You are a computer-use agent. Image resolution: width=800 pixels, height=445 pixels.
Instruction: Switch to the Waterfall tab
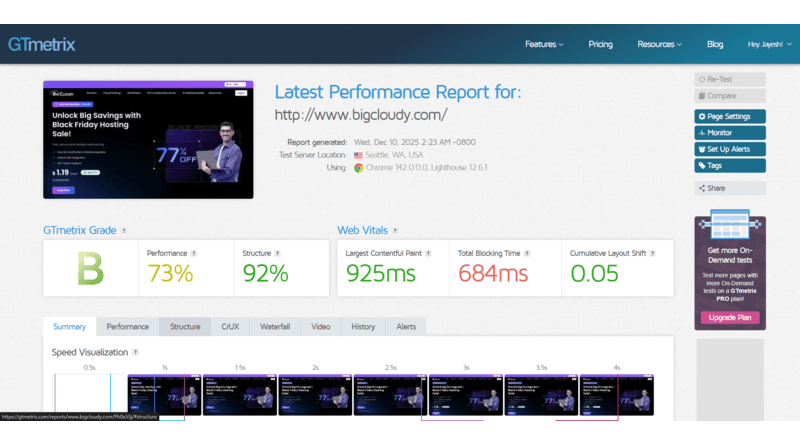coord(275,327)
